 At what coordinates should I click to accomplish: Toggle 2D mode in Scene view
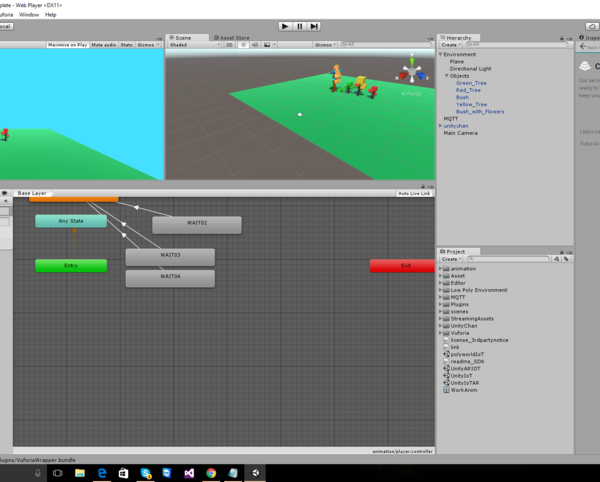click(229, 45)
